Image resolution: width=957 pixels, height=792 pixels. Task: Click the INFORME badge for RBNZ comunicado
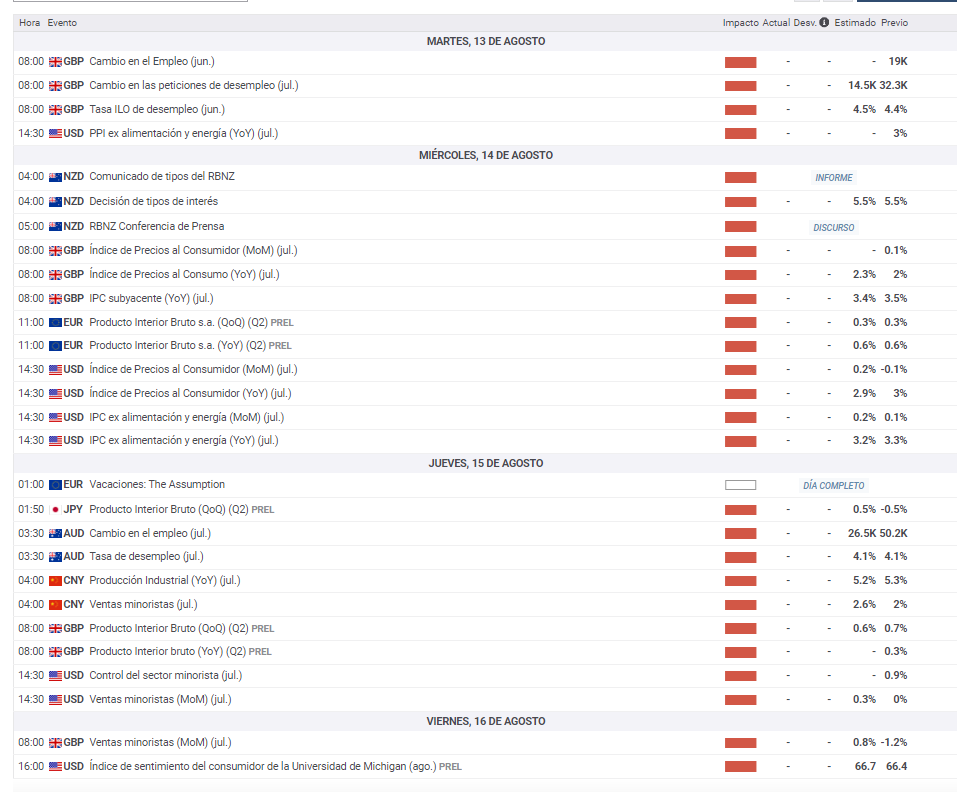click(x=833, y=178)
